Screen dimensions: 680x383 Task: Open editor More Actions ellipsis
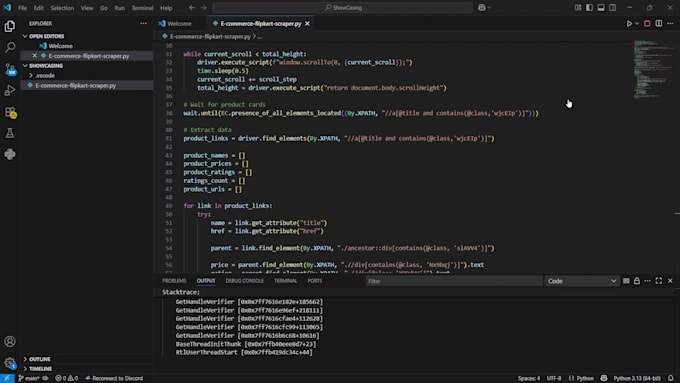(x=670, y=23)
